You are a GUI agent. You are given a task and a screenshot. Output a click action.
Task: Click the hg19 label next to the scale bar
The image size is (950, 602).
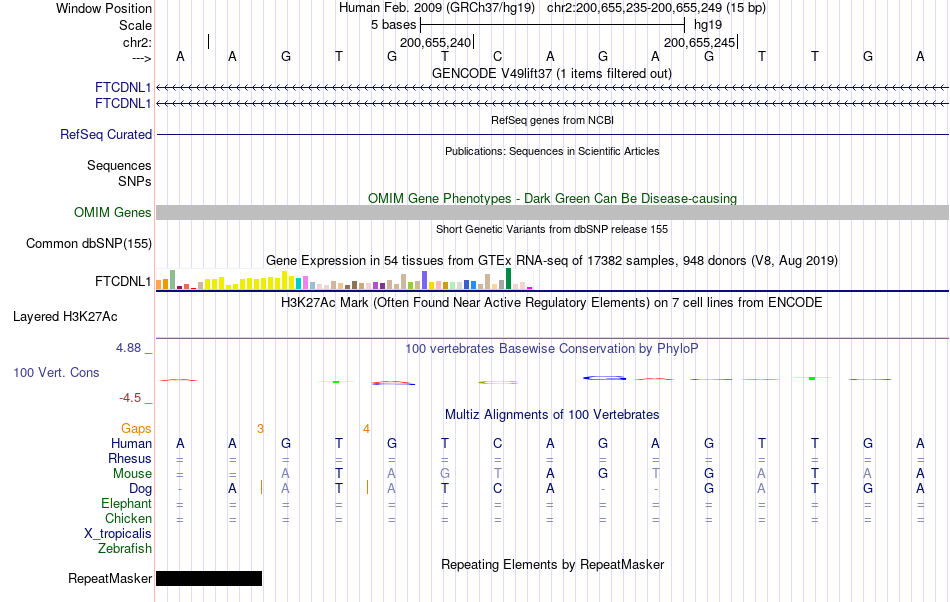[x=708, y=25]
